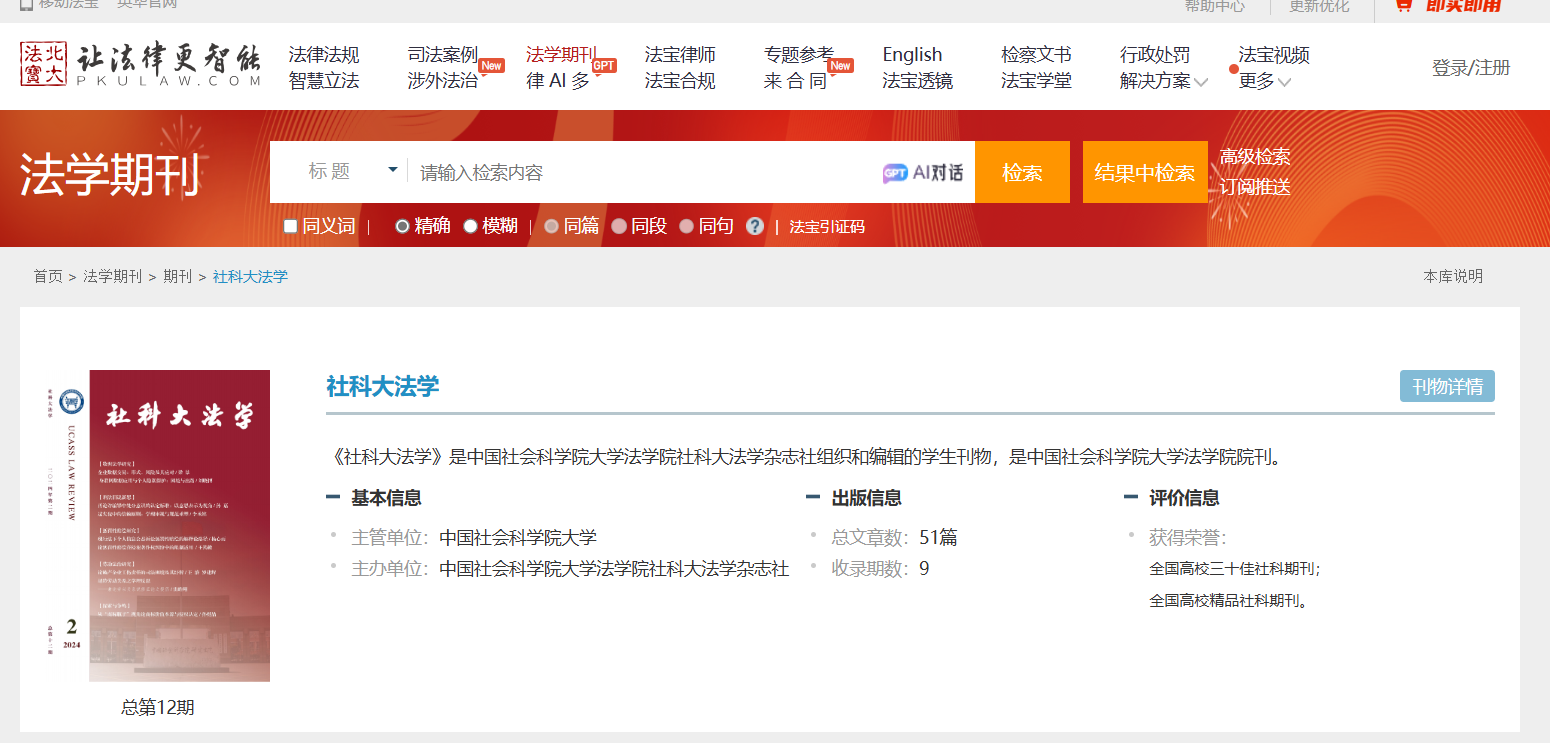The image size is (1550, 743).
Task: Click into the search content input box
Action: tap(640, 173)
